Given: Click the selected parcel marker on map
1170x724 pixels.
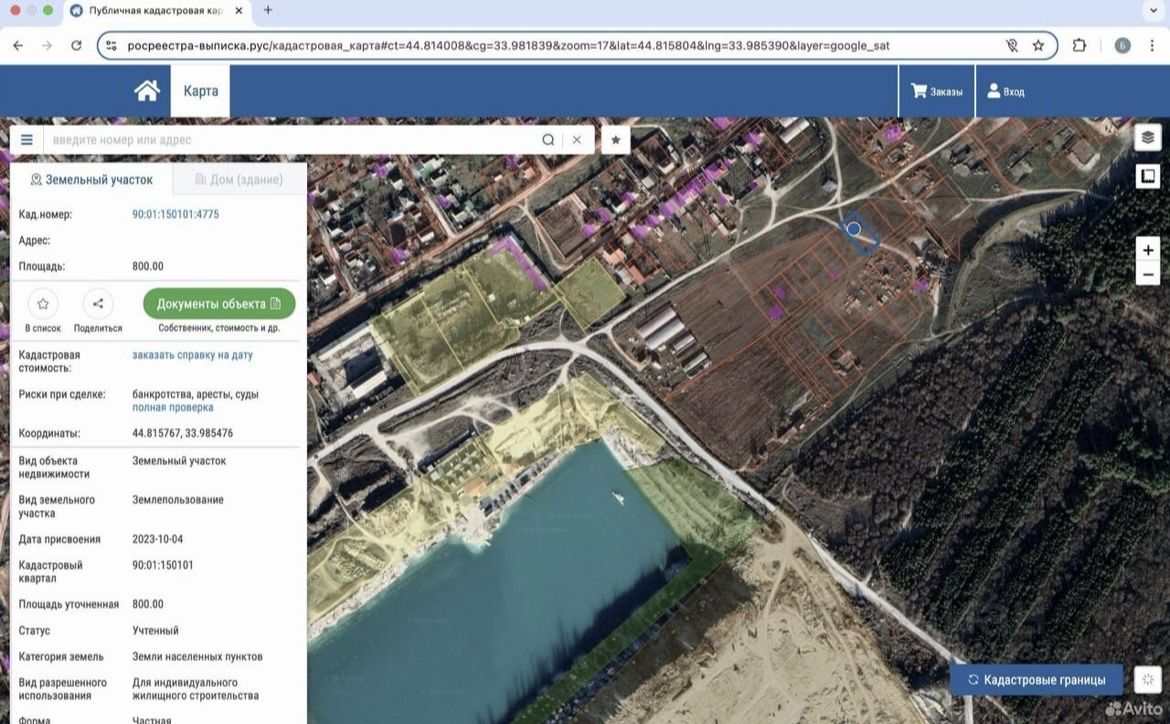Looking at the screenshot, I should coord(854,229).
